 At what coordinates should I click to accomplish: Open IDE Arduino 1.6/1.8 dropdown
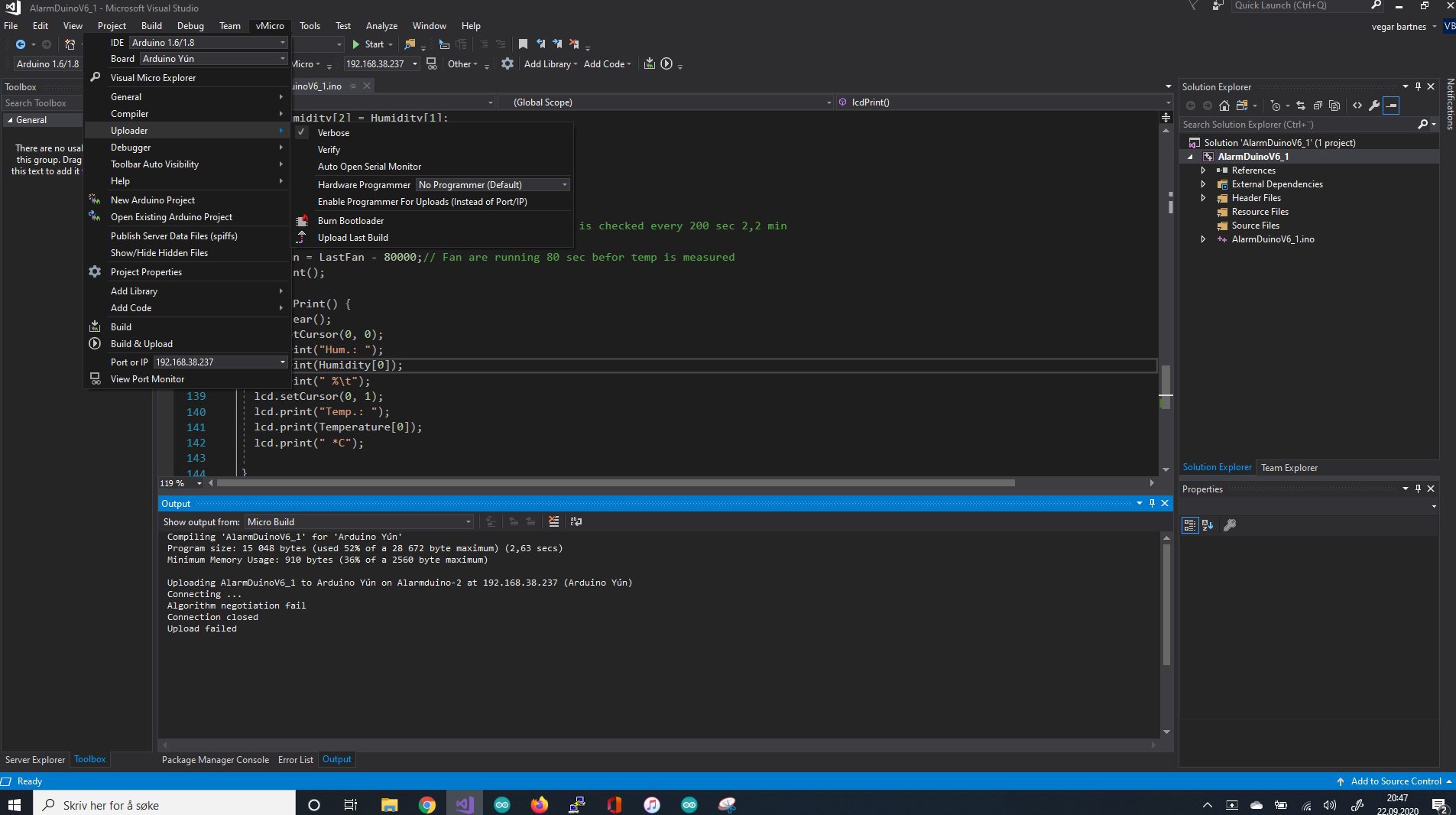[x=208, y=43]
